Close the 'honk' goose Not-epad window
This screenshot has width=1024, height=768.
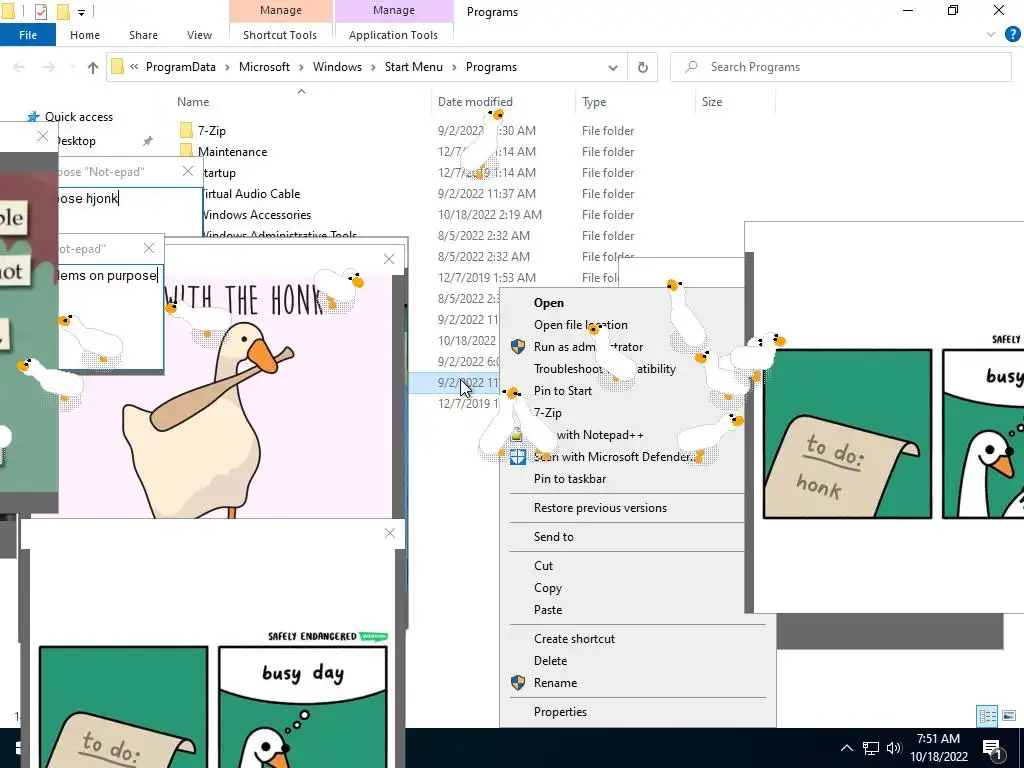point(188,171)
